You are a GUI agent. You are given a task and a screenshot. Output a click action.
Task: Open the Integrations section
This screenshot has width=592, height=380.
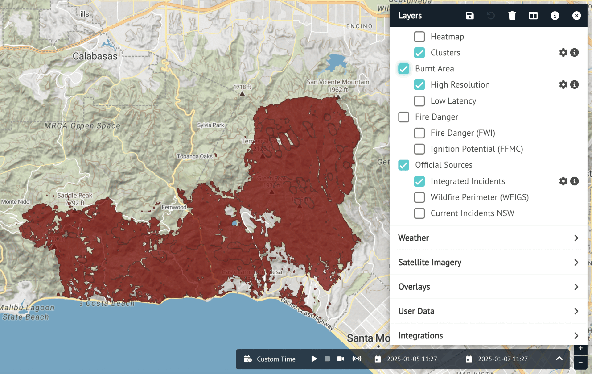(x=489, y=335)
